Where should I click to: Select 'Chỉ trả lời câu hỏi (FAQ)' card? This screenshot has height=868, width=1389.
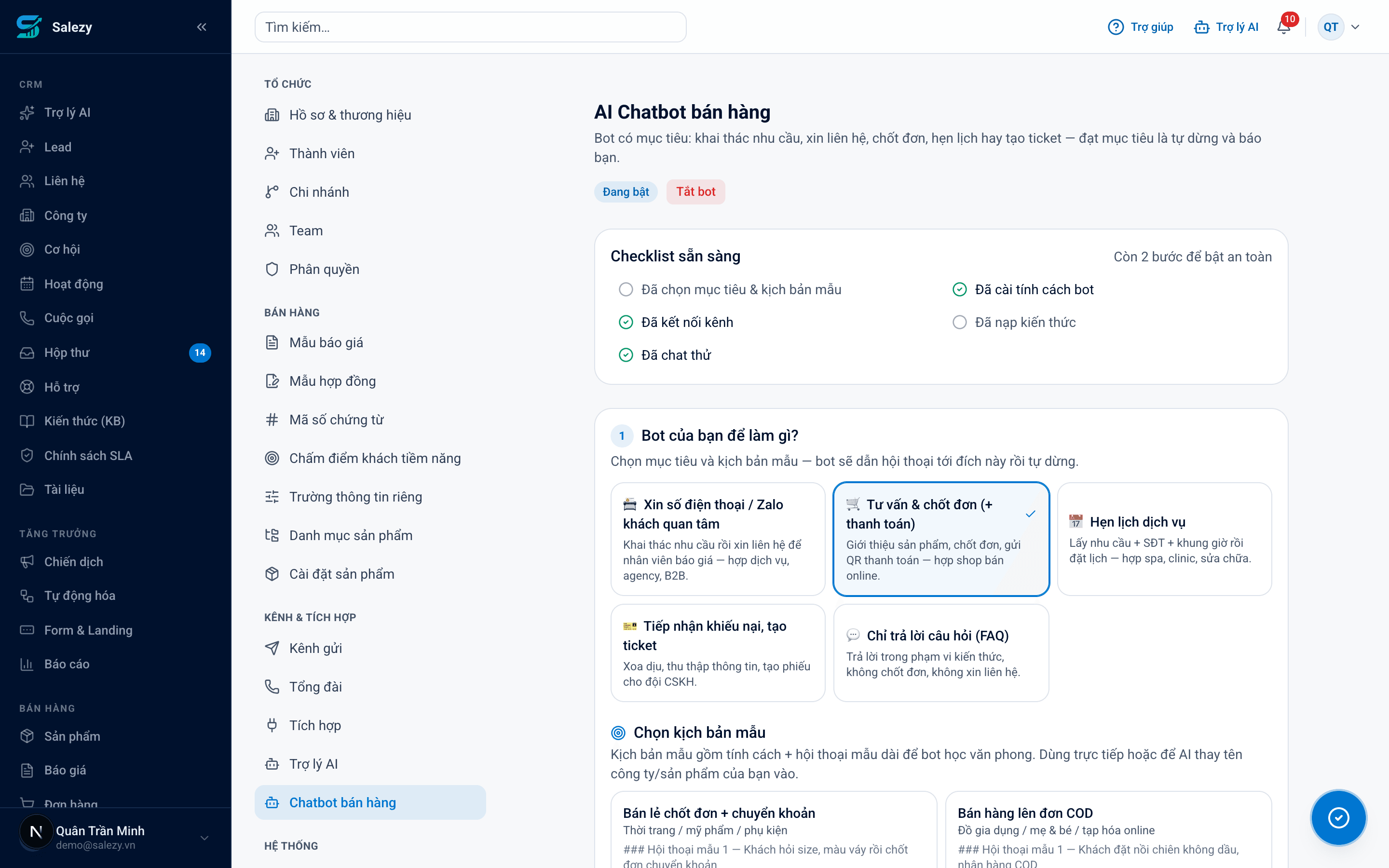click(x=941, y=653)
